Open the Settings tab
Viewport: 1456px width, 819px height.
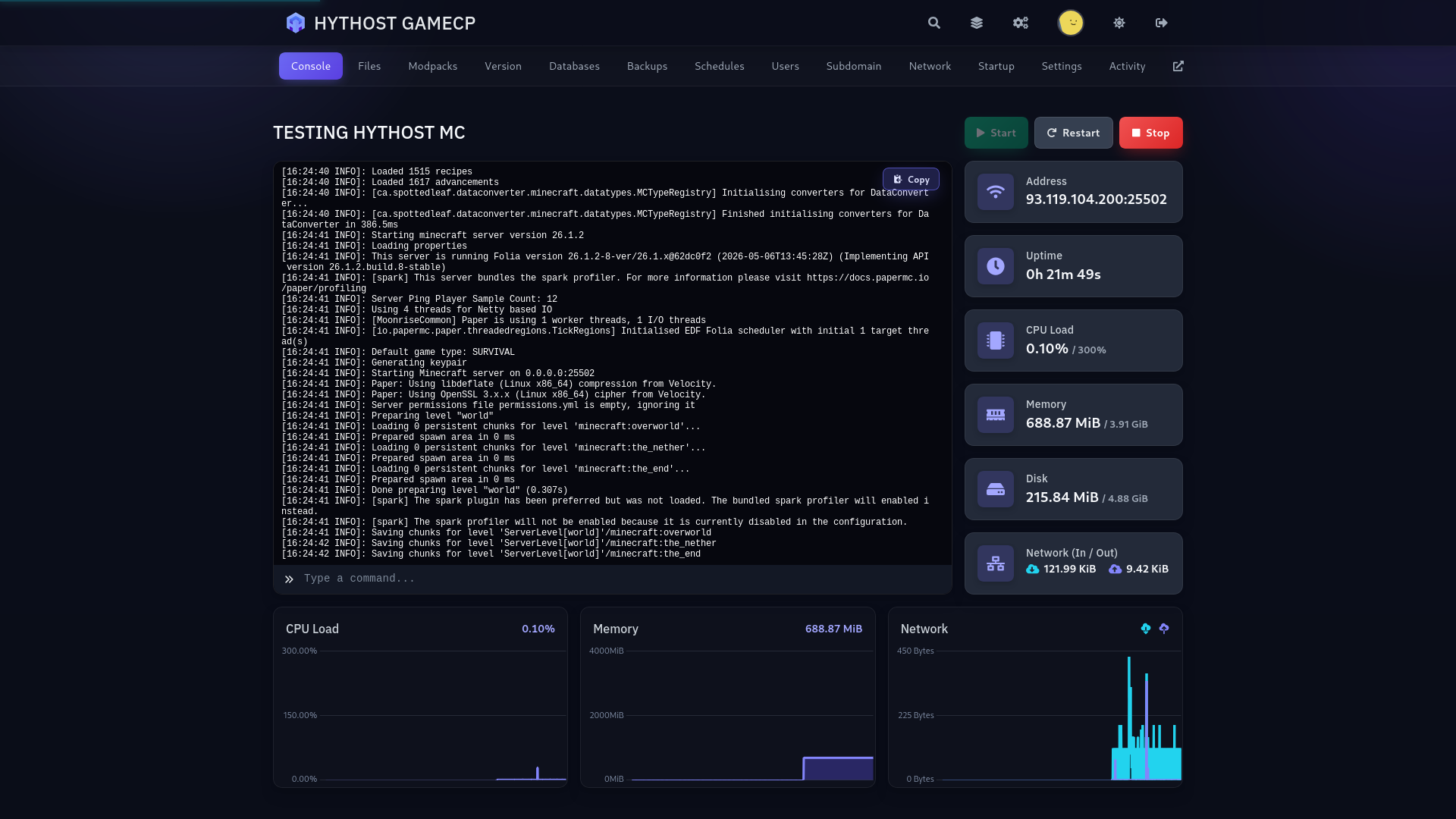point(1062,66)
